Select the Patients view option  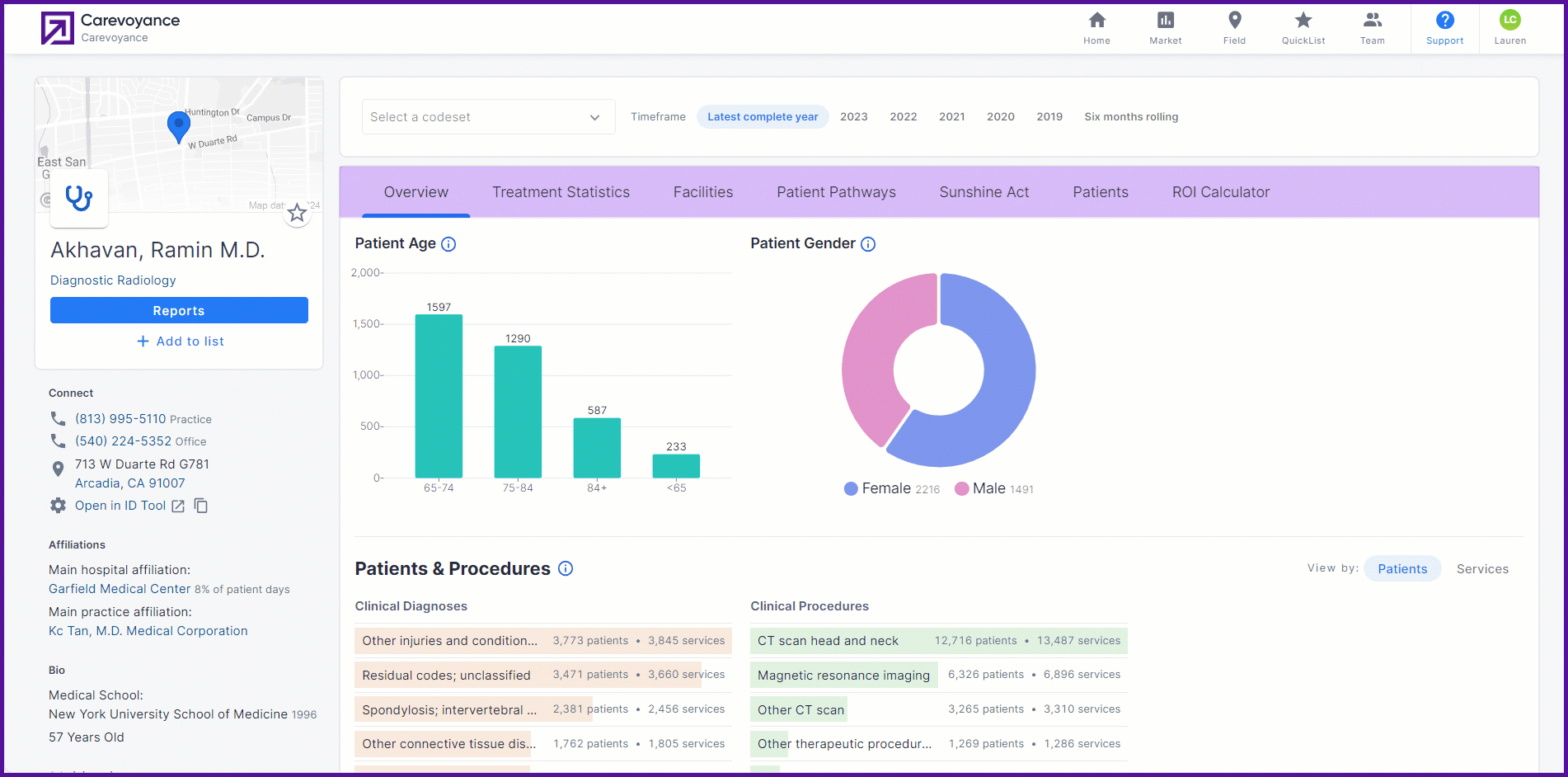click(1402, 569)
